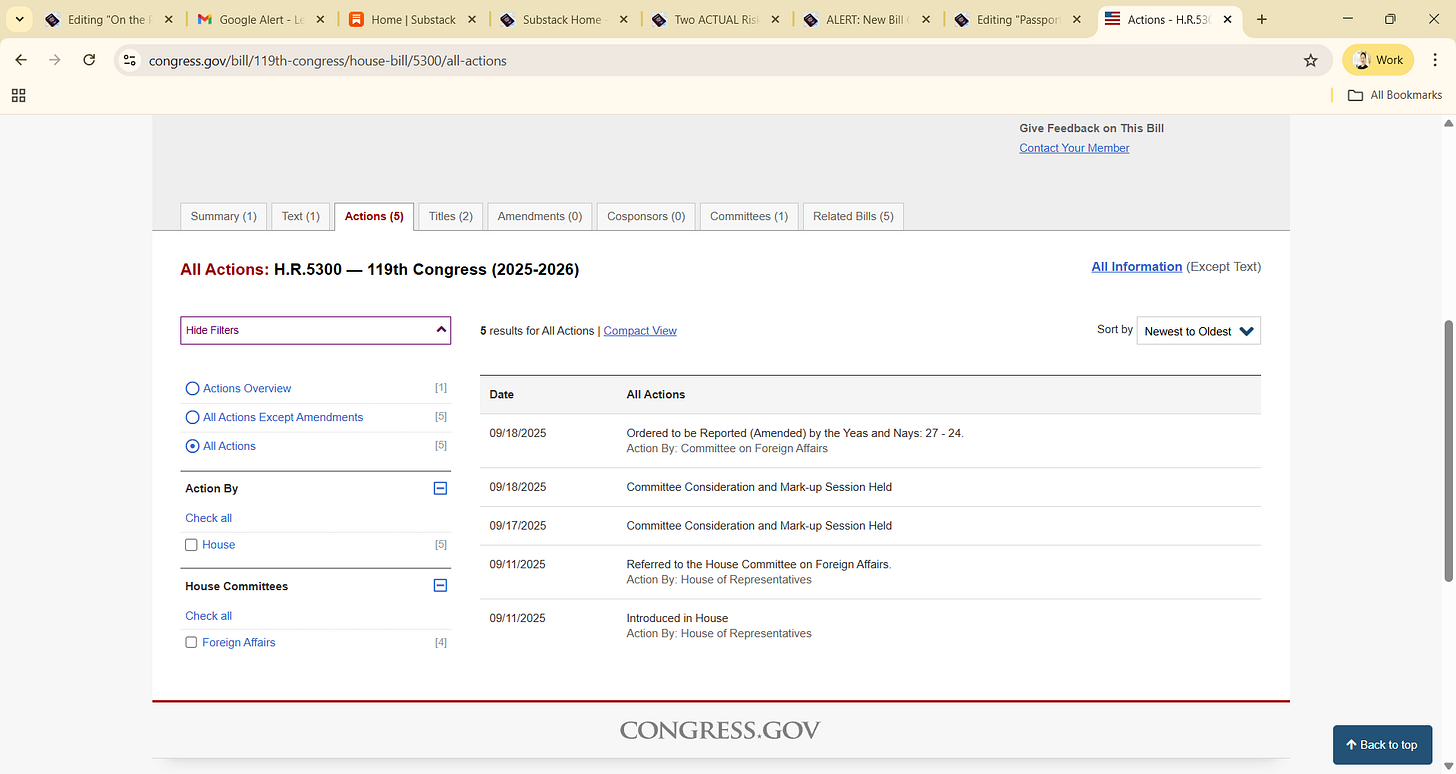Select All Actions Except Amendments radio button
The width and height of the screenshot is (1456, 774).
point(192,417)
